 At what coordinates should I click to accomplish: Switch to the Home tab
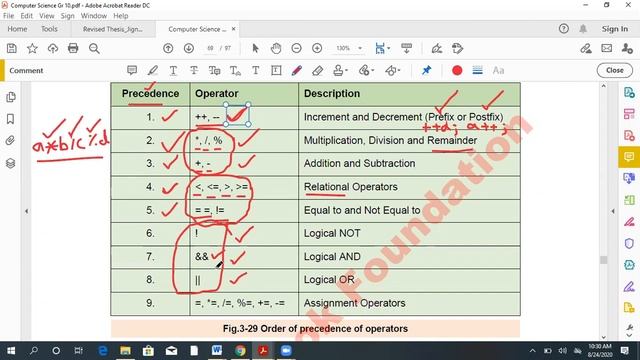pyautogui.click(x=17, y=29)
